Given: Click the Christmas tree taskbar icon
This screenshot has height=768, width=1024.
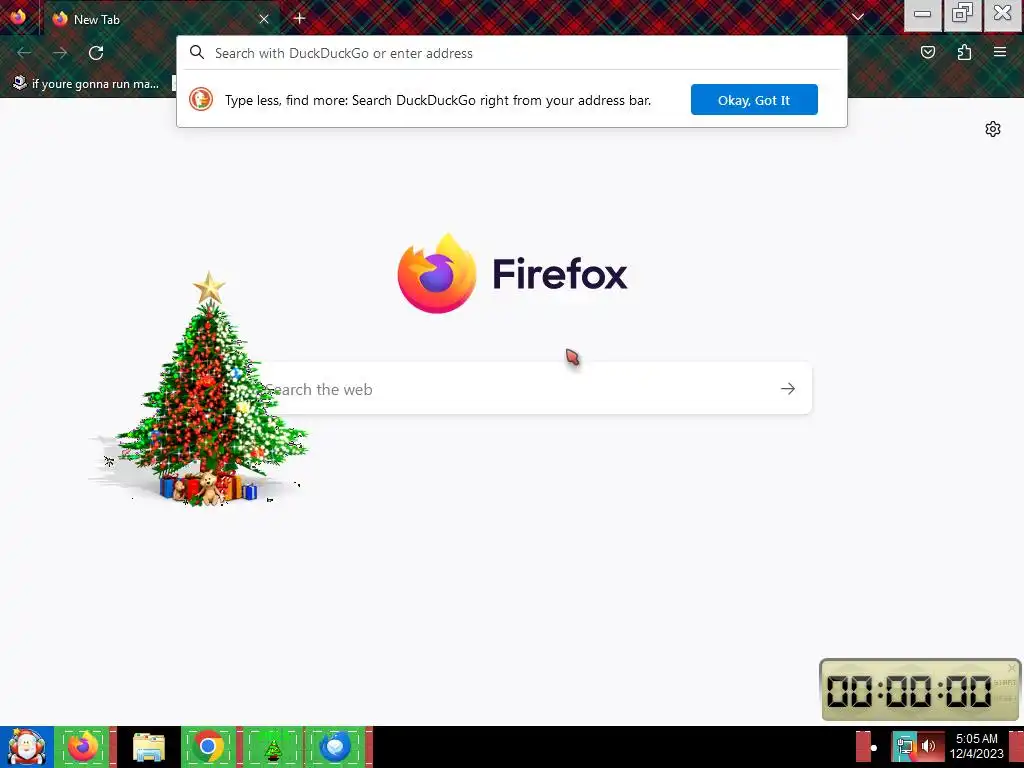Looking at the screenshot, I should coord(273,748).
